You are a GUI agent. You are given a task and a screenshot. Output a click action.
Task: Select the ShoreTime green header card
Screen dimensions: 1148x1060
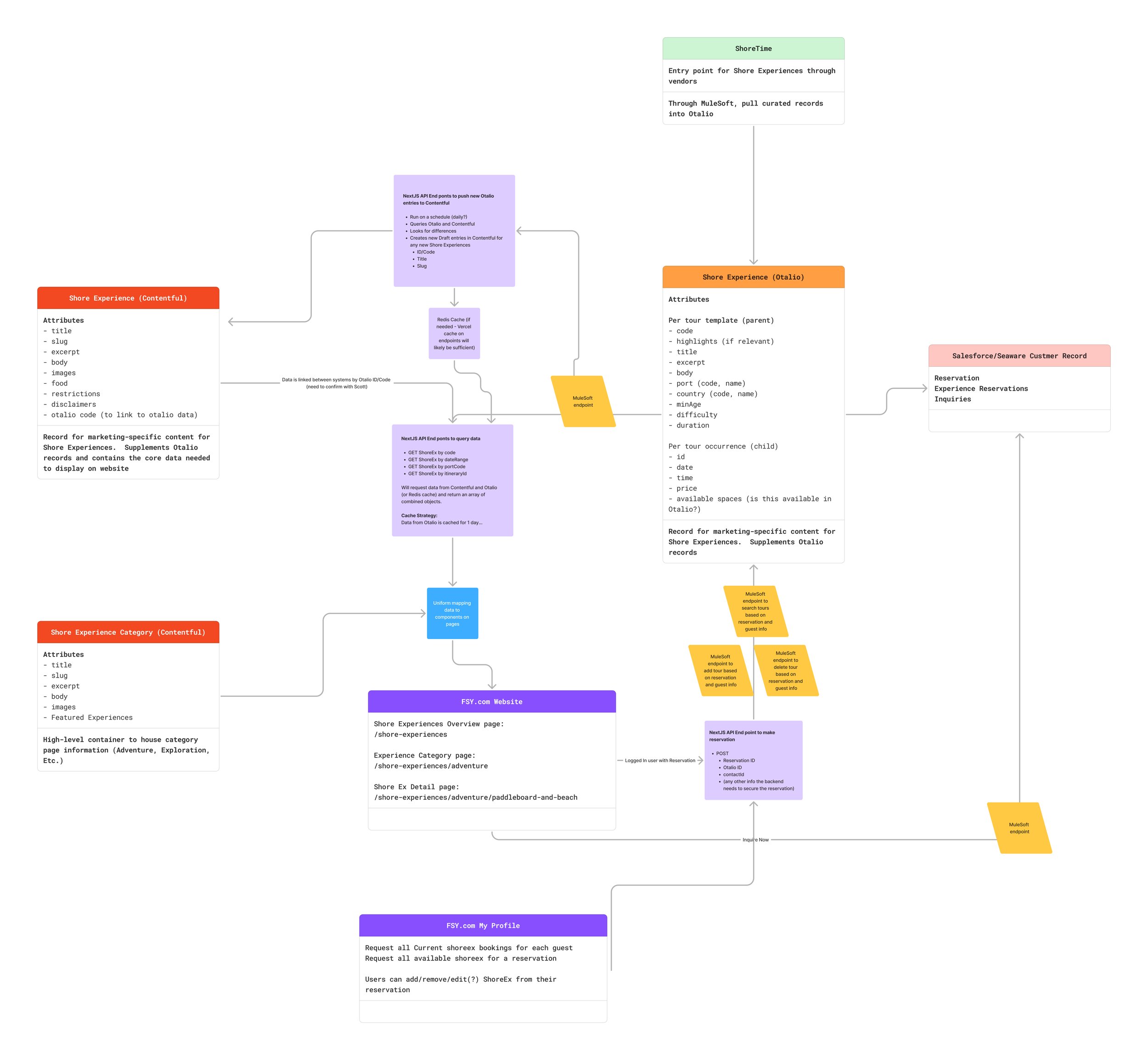753,49
